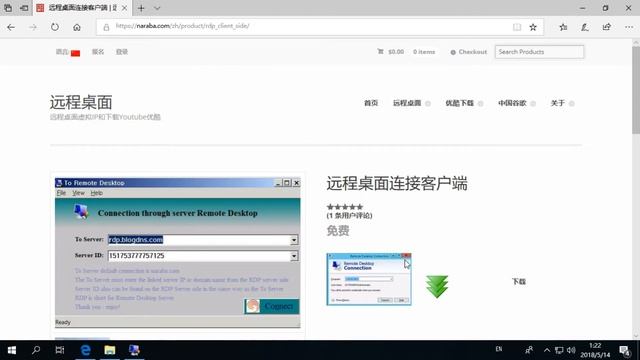Click the Edge icon on taskbar
This screenshot has width=640, height=360.
point(85,350)
